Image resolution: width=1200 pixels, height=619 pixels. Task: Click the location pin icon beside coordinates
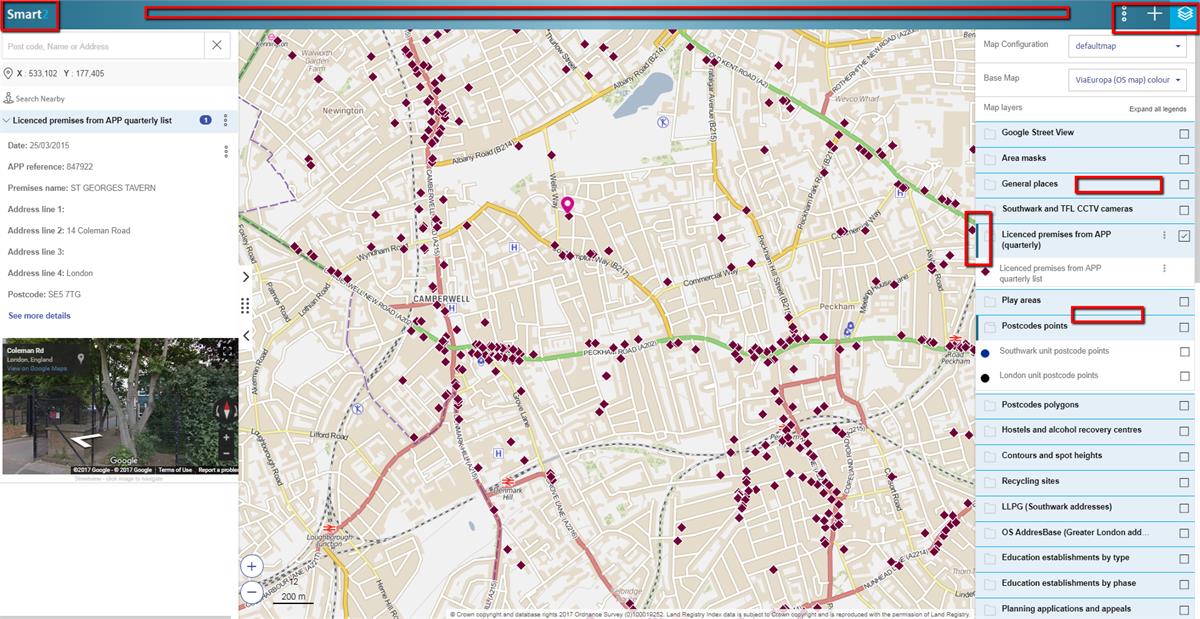tap(8, 74)
